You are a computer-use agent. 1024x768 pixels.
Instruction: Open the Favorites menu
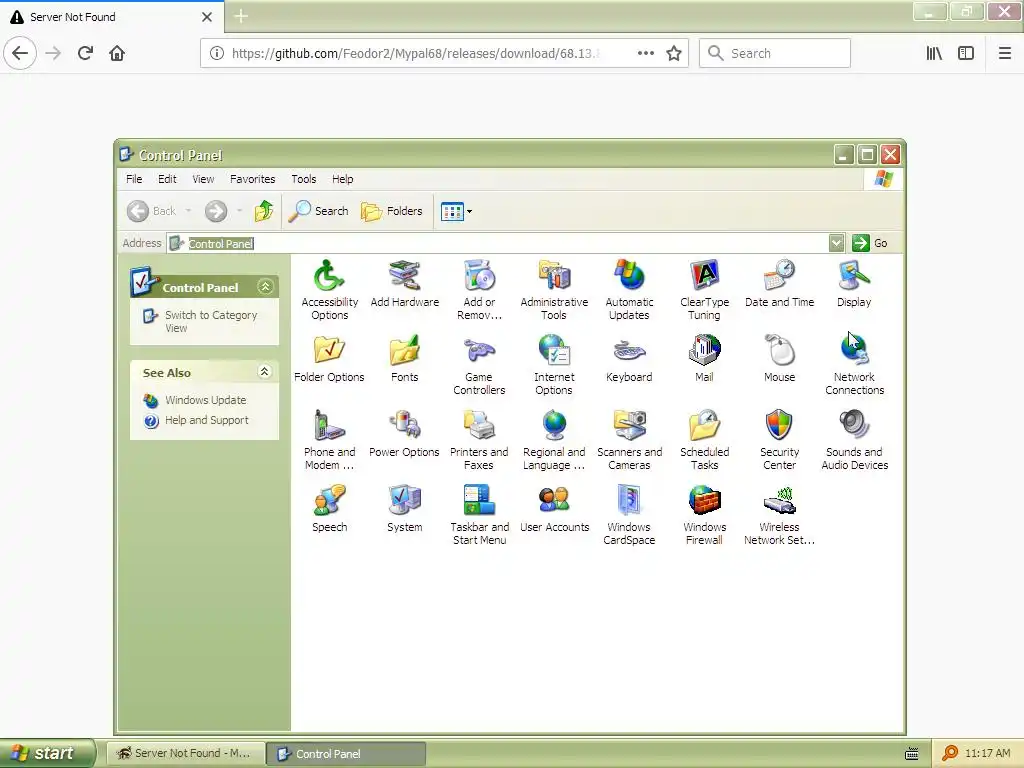click(252, 179)
